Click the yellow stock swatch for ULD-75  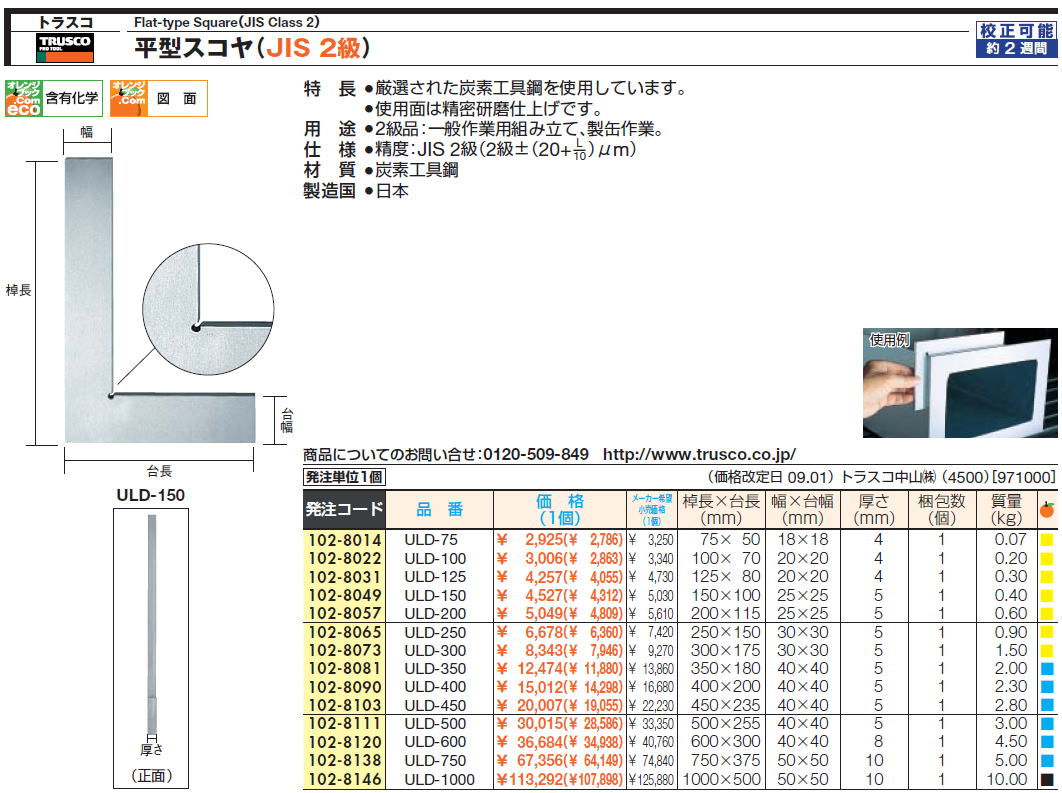pyautogui.click(x=1047, y=540)
